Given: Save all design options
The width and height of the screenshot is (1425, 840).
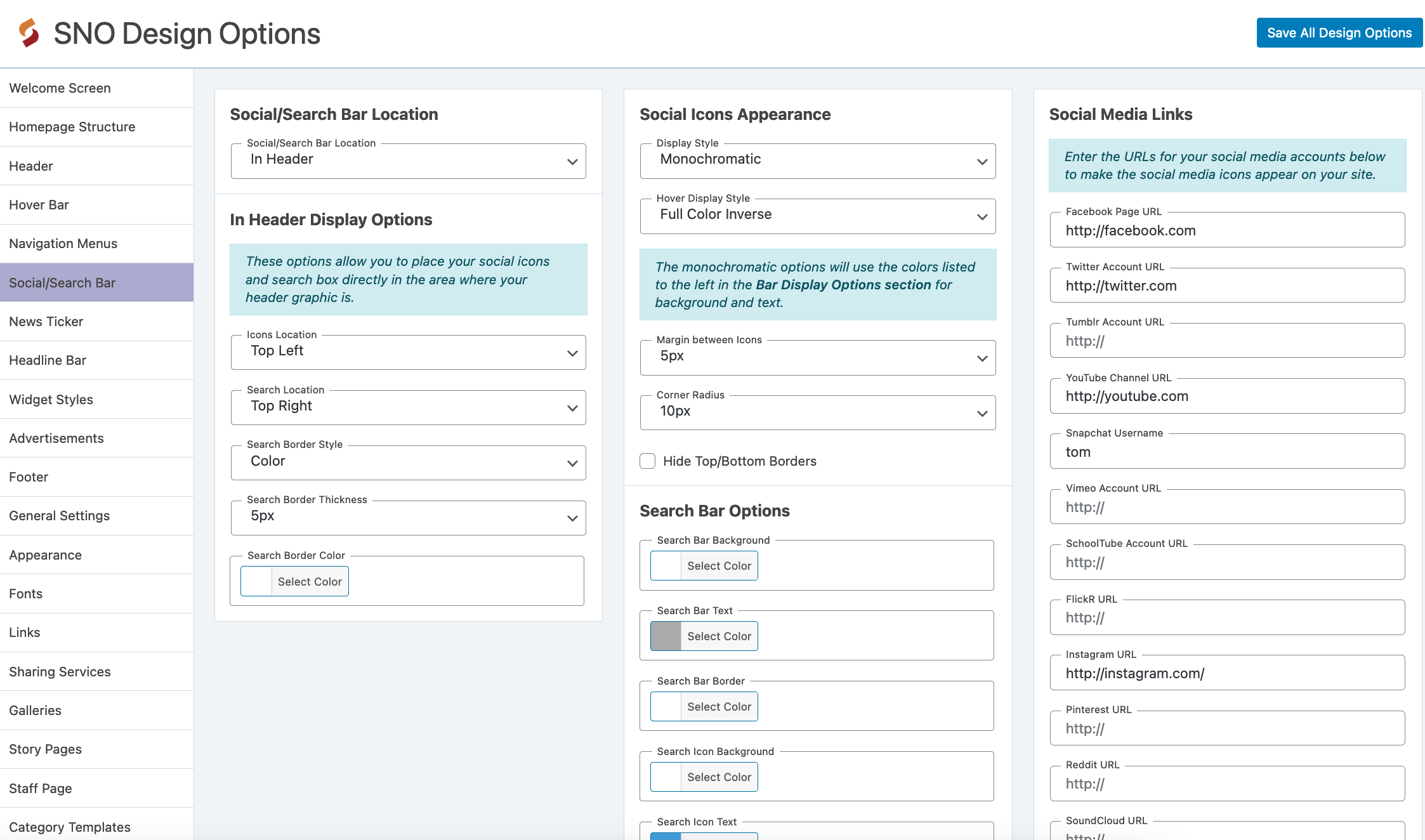Looking at the screenshot, I should [x=1339, y=33].
